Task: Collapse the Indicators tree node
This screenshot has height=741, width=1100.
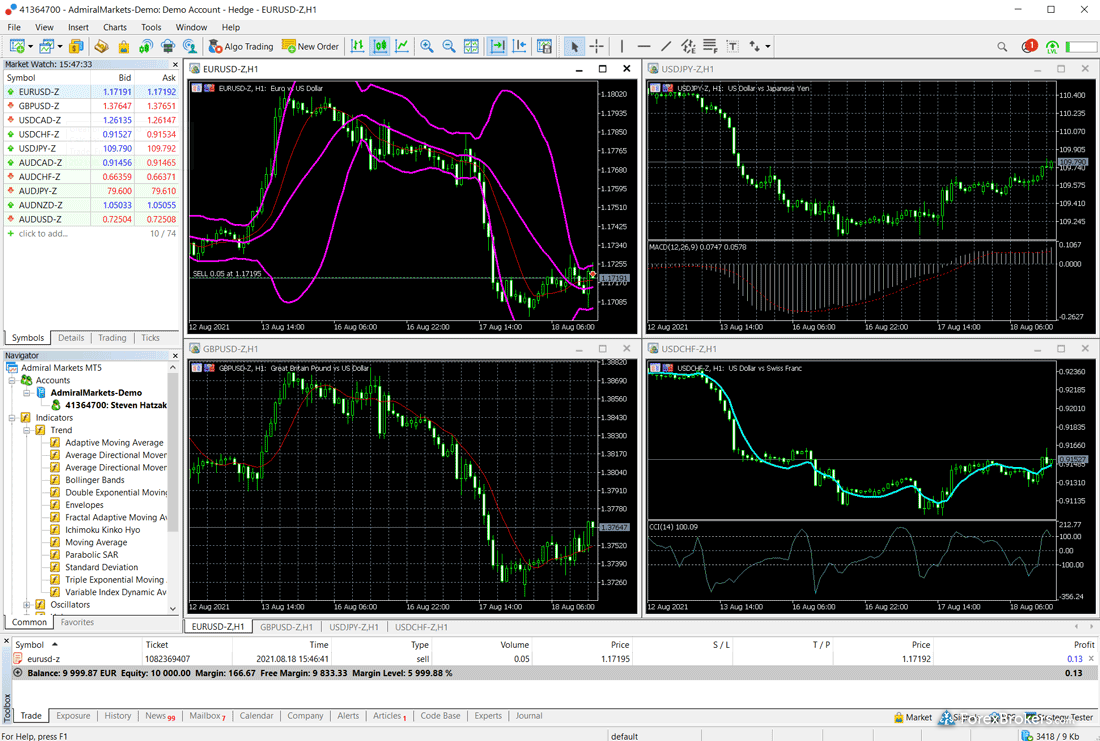Action: click(12, 418)
